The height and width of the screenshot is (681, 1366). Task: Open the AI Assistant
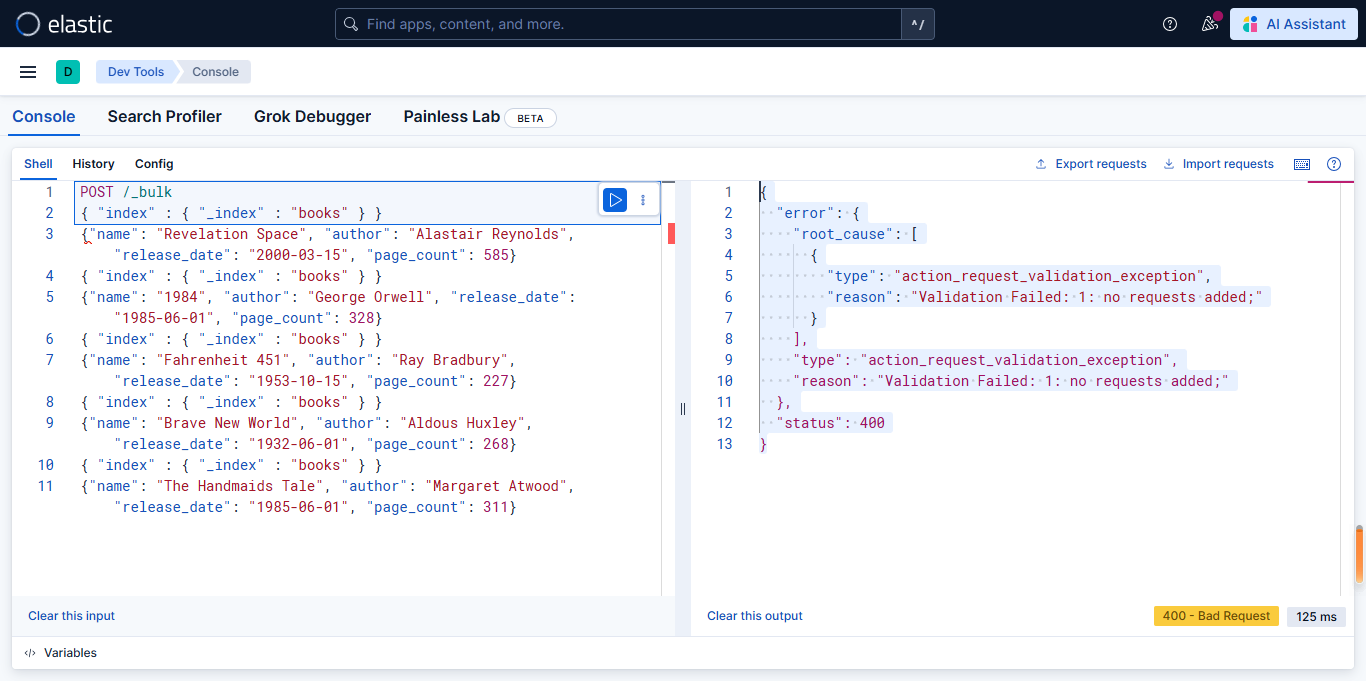(1293, 24)
